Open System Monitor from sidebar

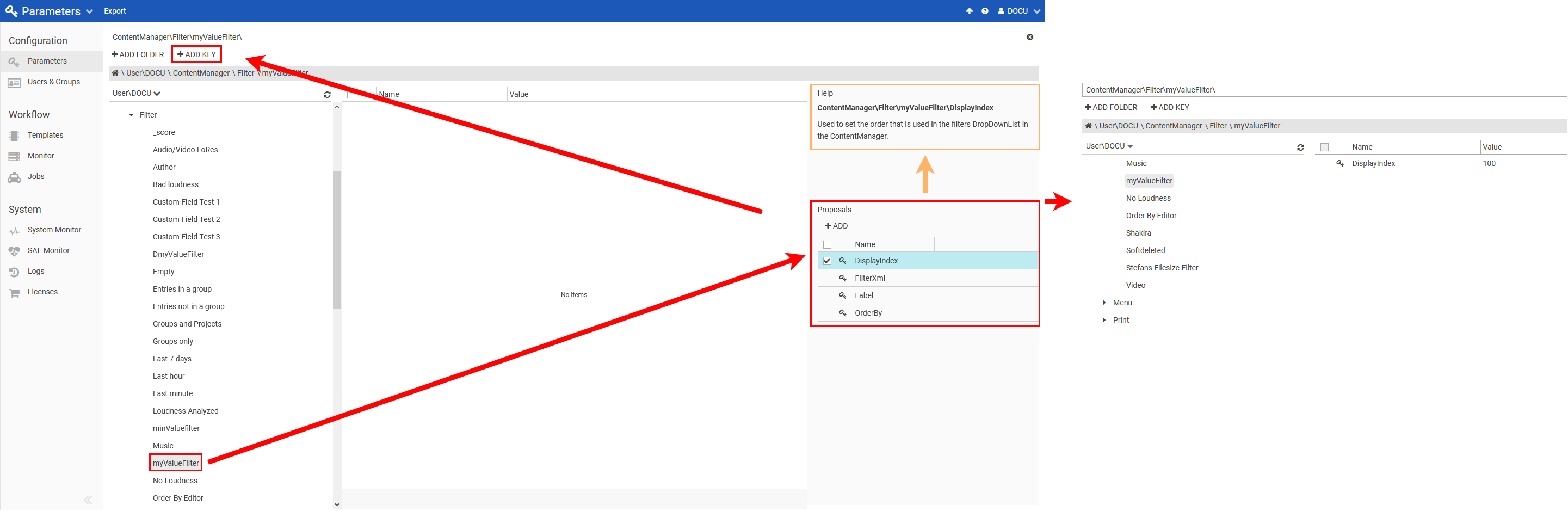point(53,230)
